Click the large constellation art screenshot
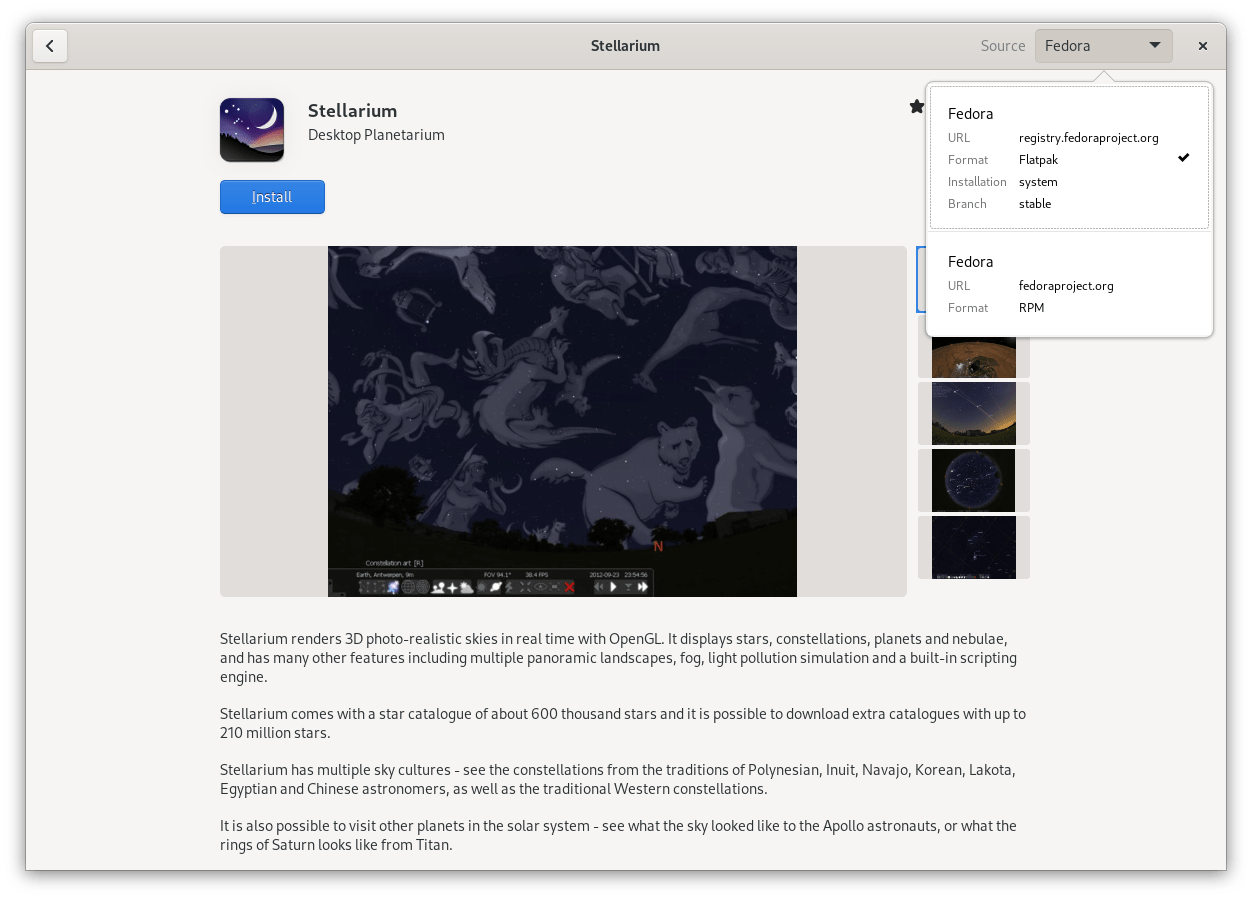Image resolution: width=1252 pixels, height=899 pixels. pyautogui.click(x=562, y=421)
